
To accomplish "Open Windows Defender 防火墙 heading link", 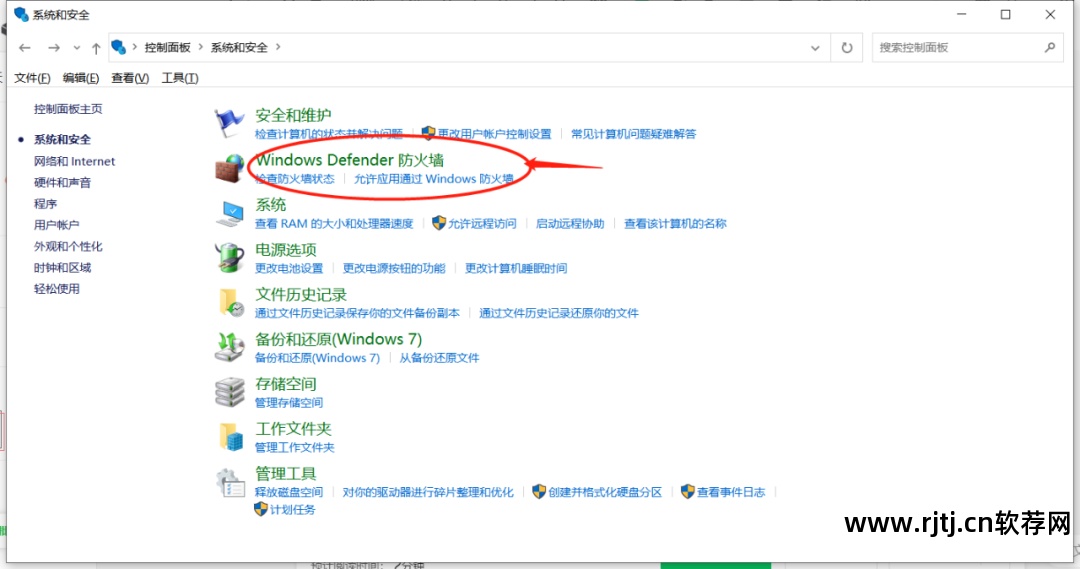I will (350, 160).
